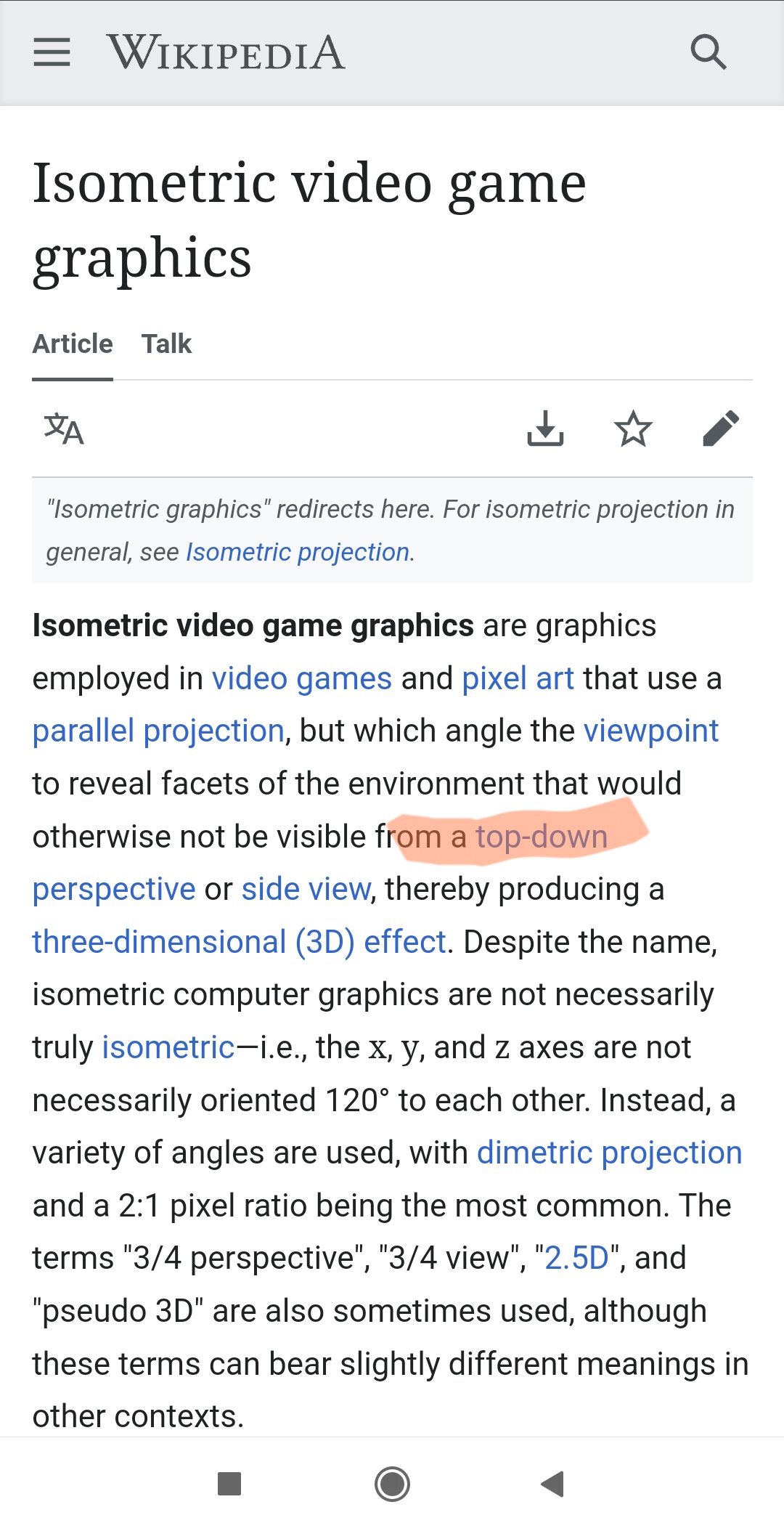Viewport: 784px width, 1531px height.
Task: Open the 2.5D link
Action: click(x=576, y=1259)
